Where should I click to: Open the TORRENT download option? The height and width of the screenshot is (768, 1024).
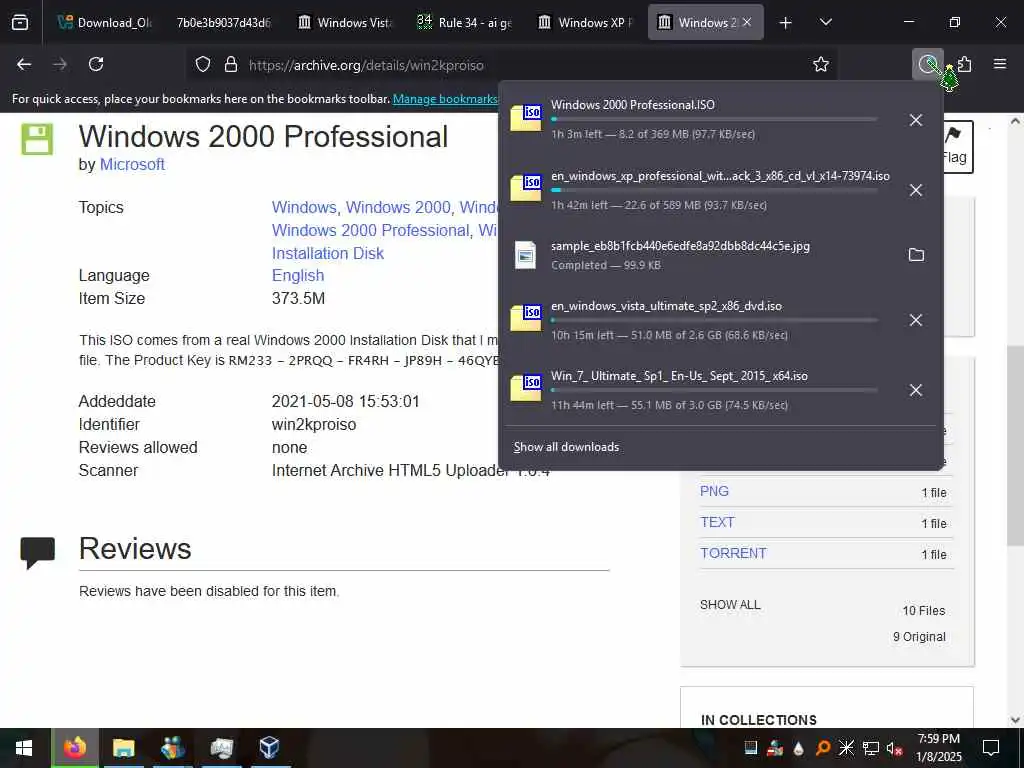pos(733,553)
